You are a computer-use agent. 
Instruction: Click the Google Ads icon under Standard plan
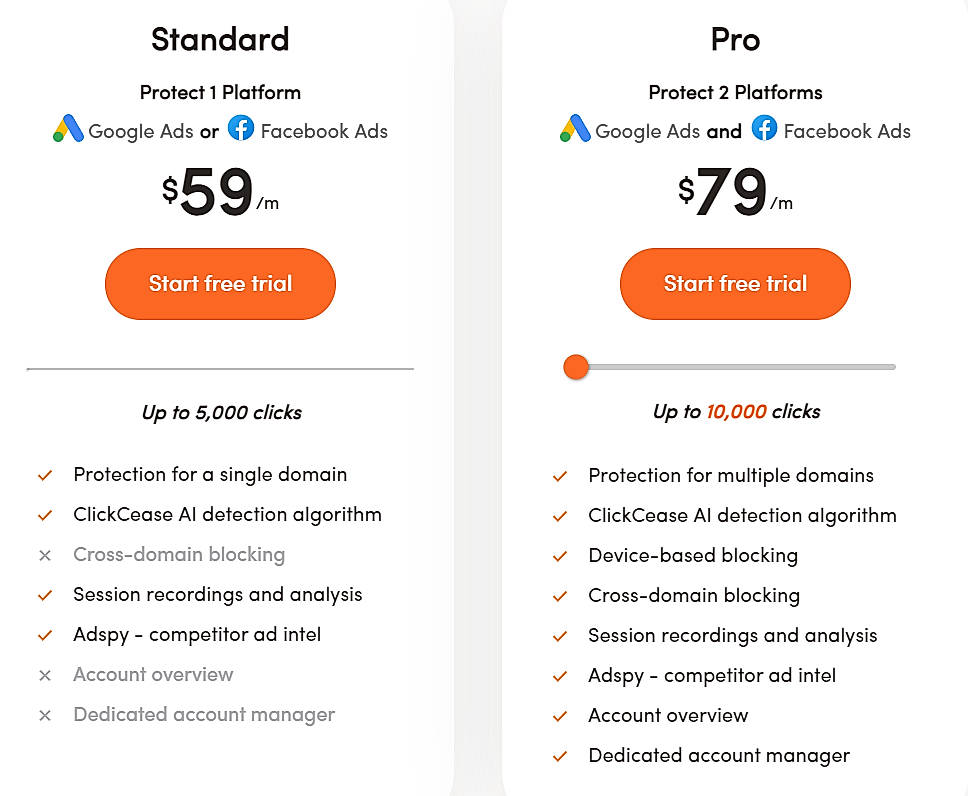[66, 130]
